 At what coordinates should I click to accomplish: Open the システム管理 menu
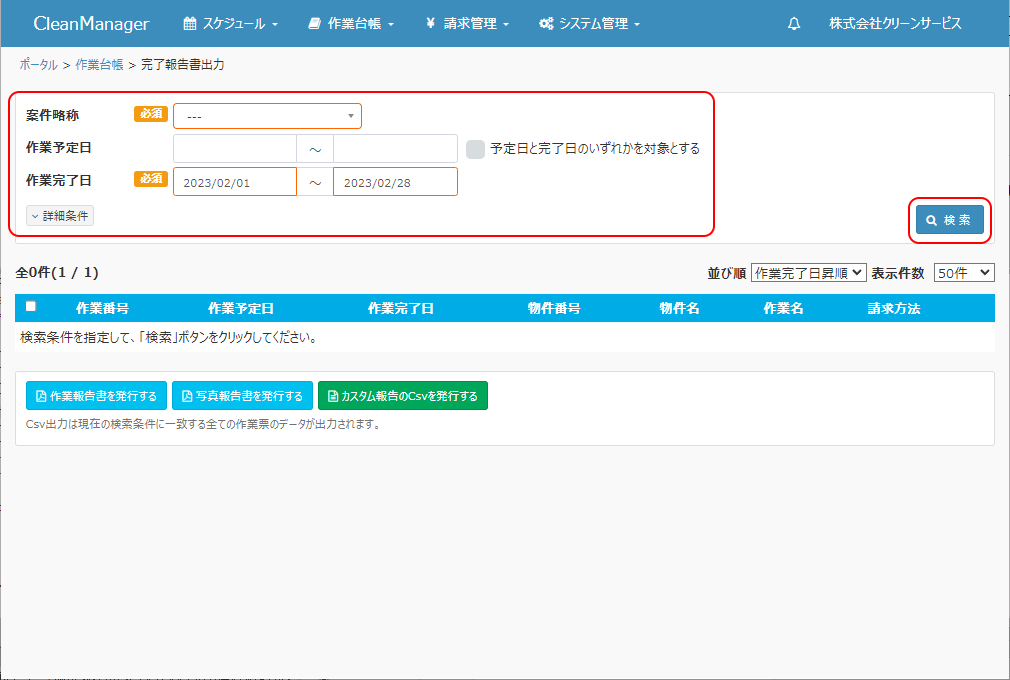589,24
